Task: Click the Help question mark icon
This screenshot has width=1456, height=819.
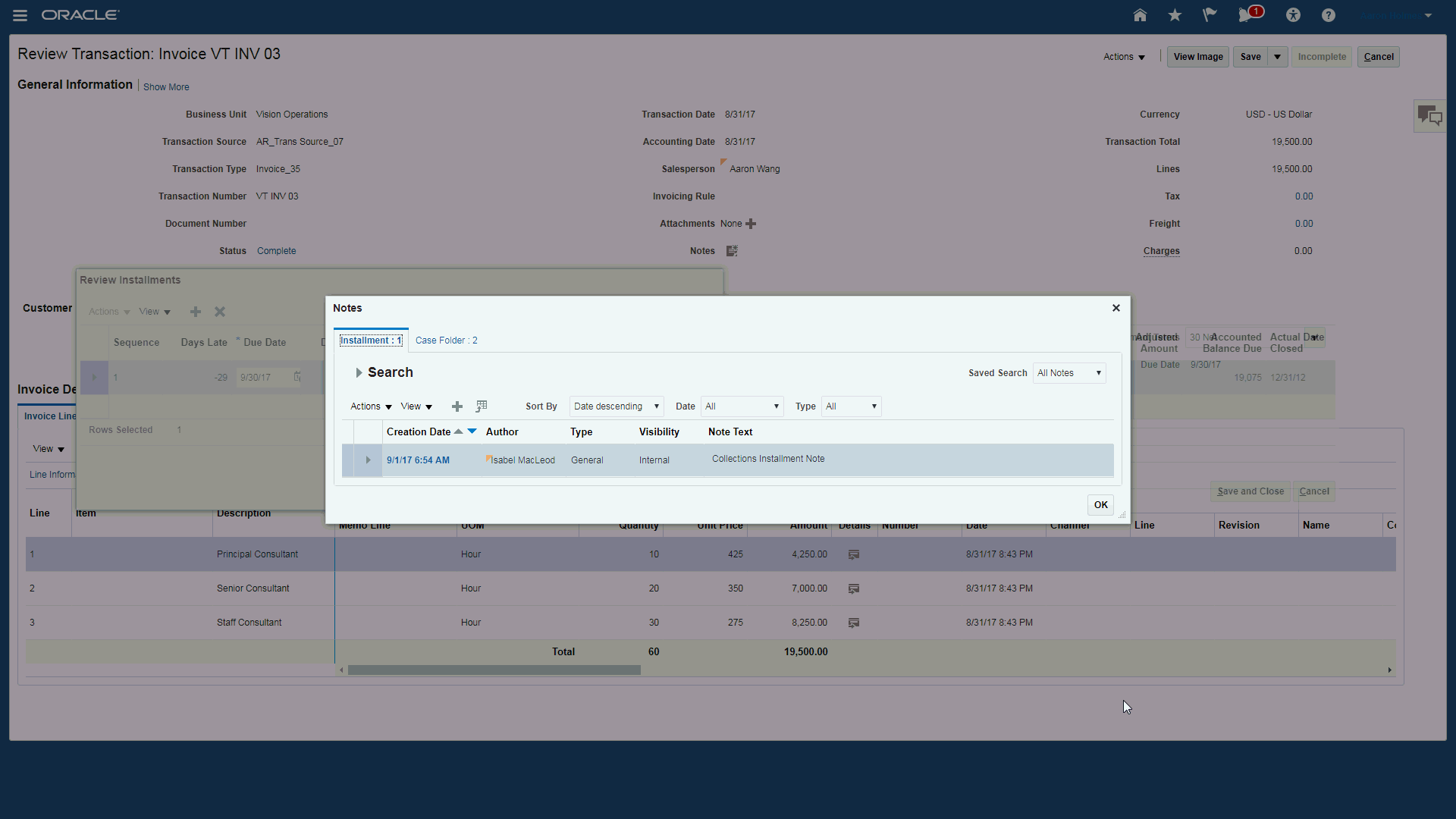Action: [x=1329, y=15]
